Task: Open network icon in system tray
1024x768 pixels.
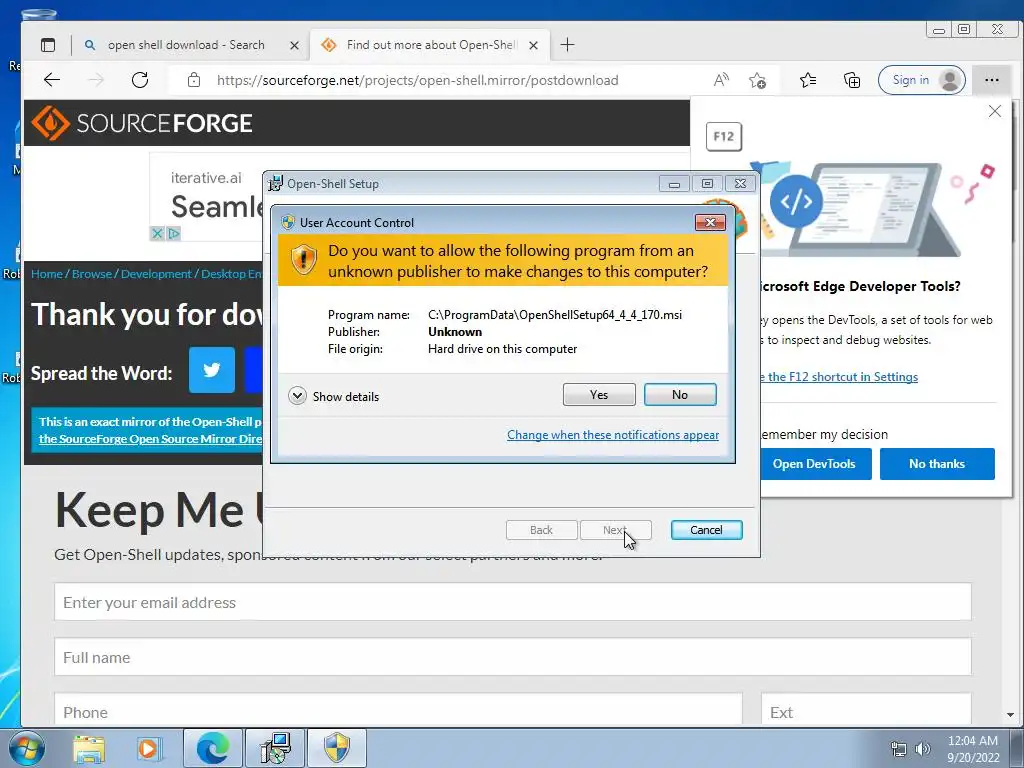Action: tap(899, 749)
